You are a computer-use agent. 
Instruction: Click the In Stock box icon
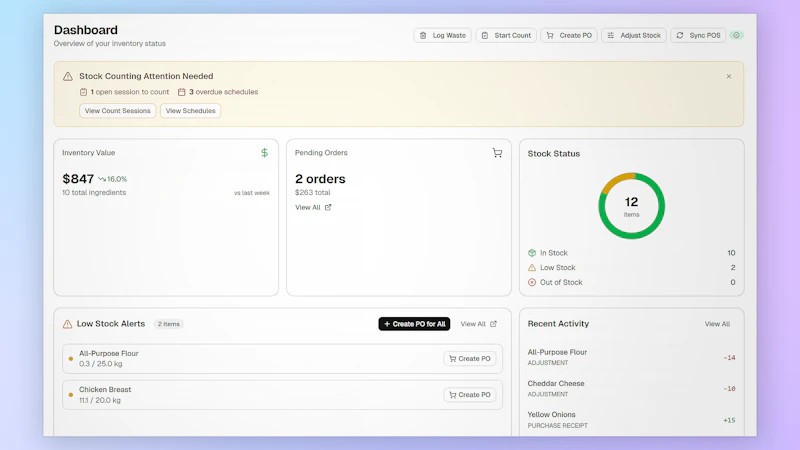pyautogui.click(x=532, y=253)
